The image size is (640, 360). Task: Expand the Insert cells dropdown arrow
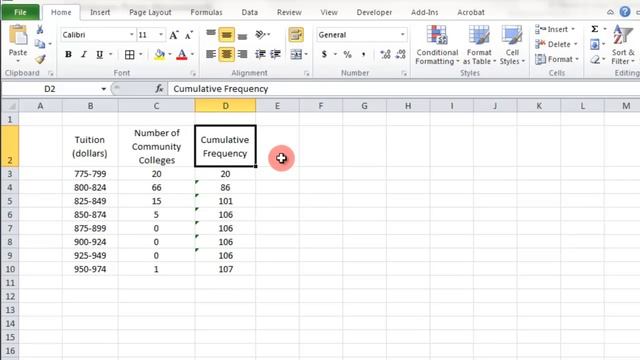(573, 29)
